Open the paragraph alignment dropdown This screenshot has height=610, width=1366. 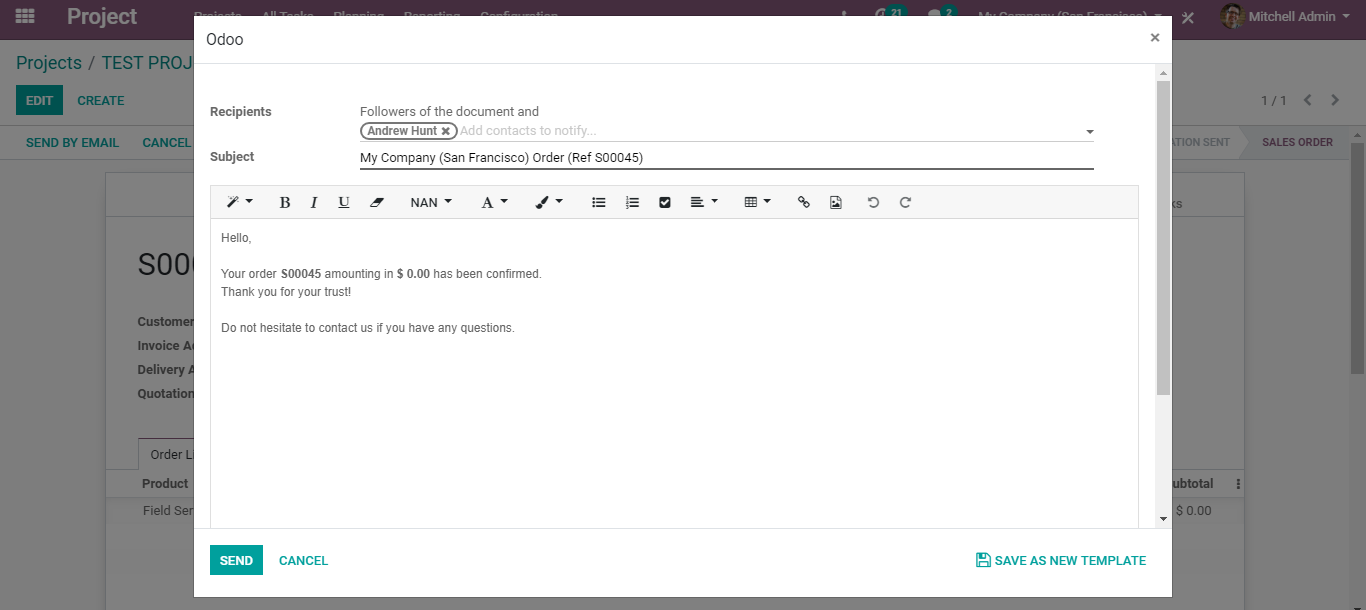tap(704, 202)
